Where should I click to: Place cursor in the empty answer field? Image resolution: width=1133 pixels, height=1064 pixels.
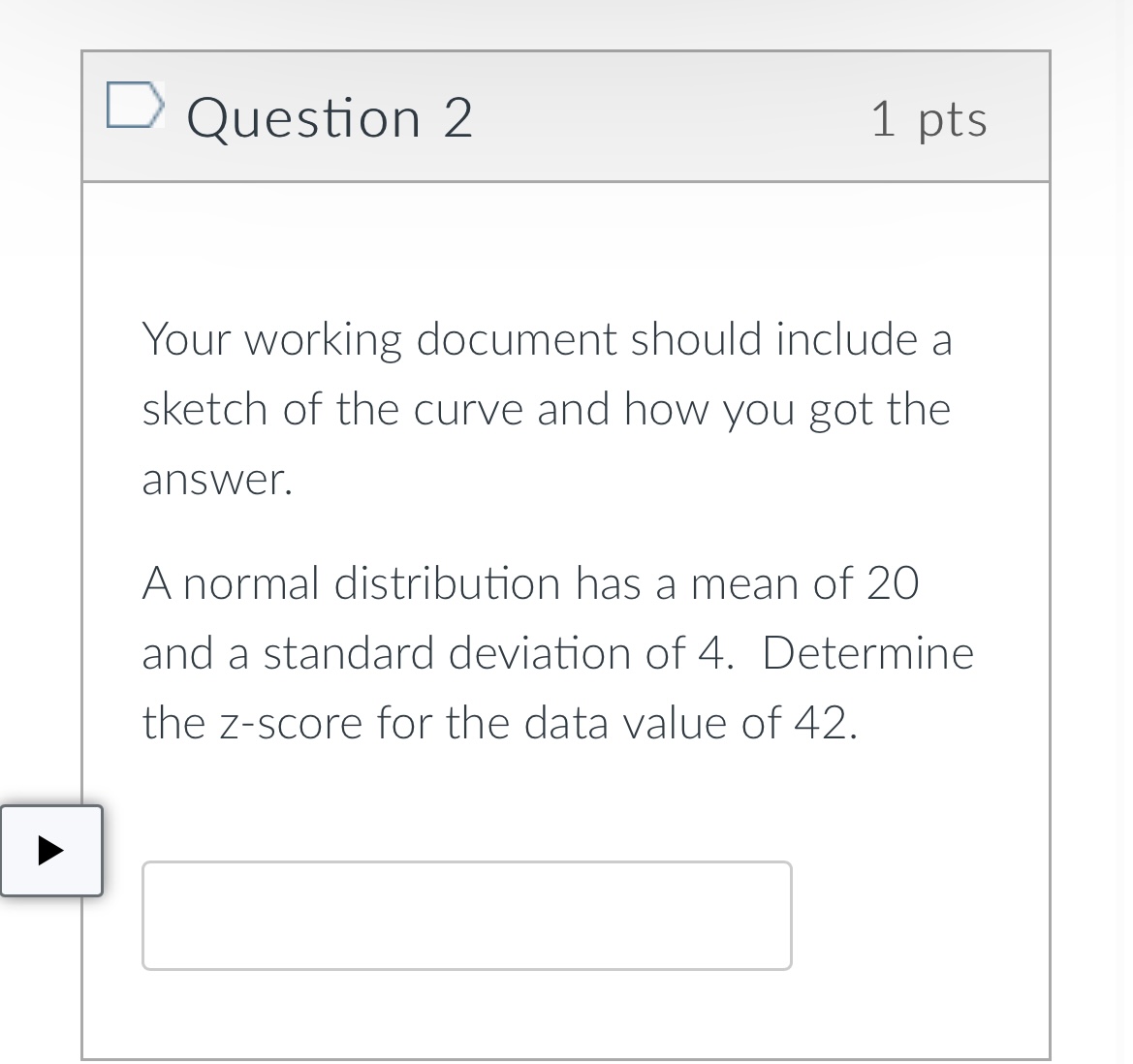pyautogui.click(x=467, y=915)
